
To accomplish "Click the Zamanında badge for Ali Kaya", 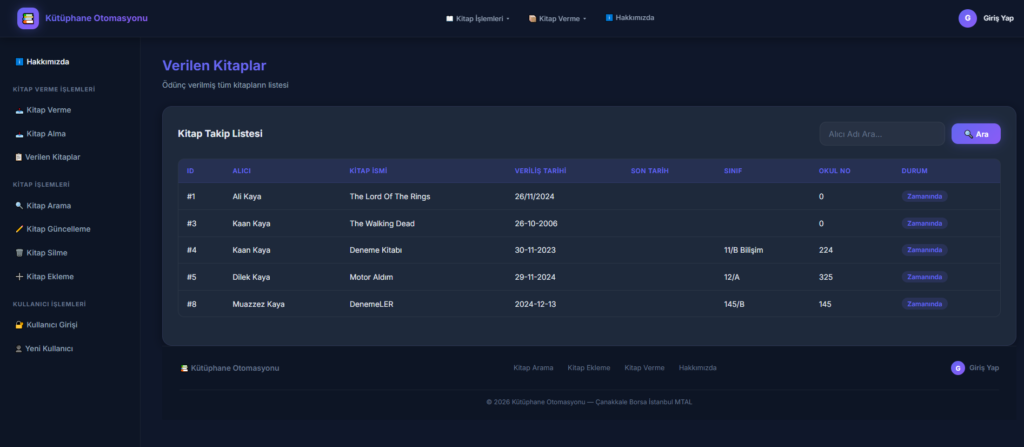I will coord(924,196).
